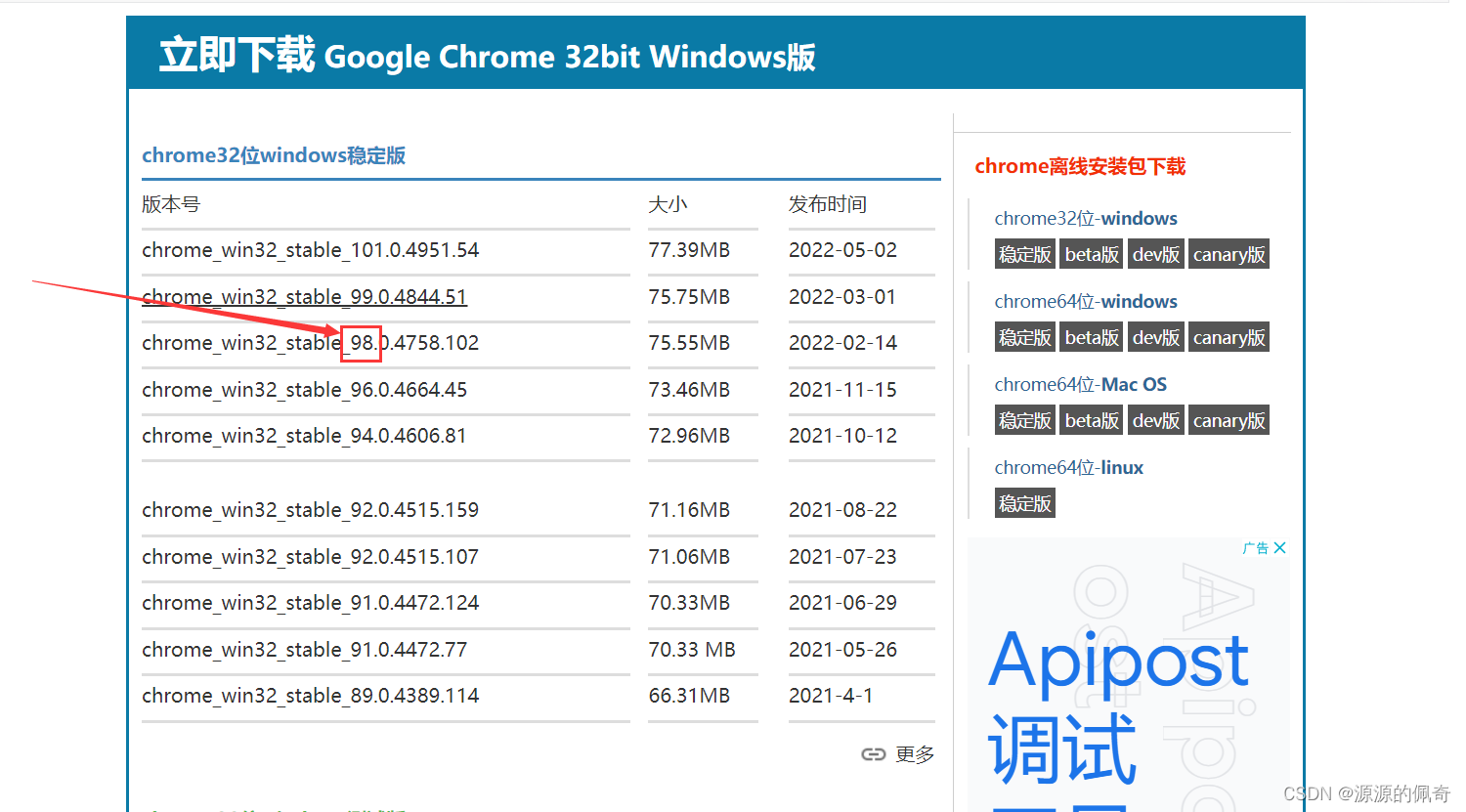Click the 更多 link for more versions
Image resolution: width=1466 pixels, height=812 pixels.
[x=914, y=753]
